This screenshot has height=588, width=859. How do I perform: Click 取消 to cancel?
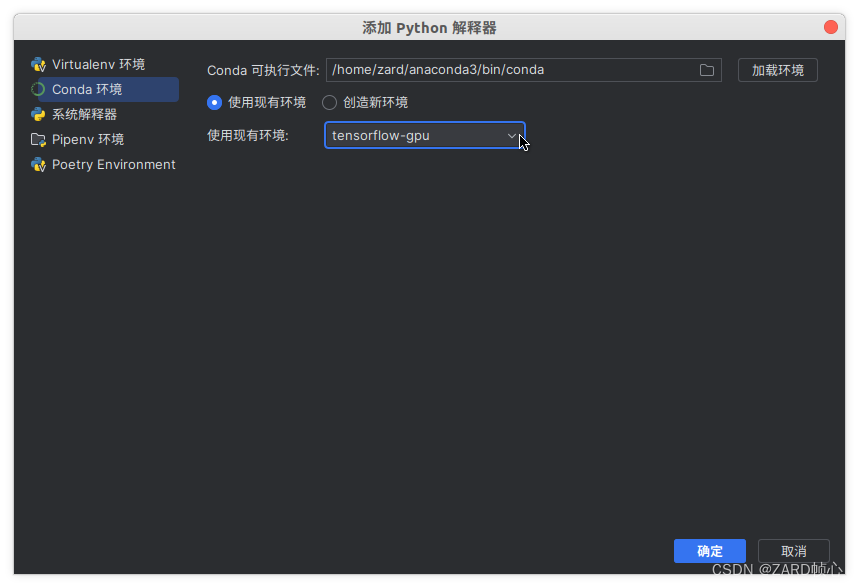pos(793,551)
